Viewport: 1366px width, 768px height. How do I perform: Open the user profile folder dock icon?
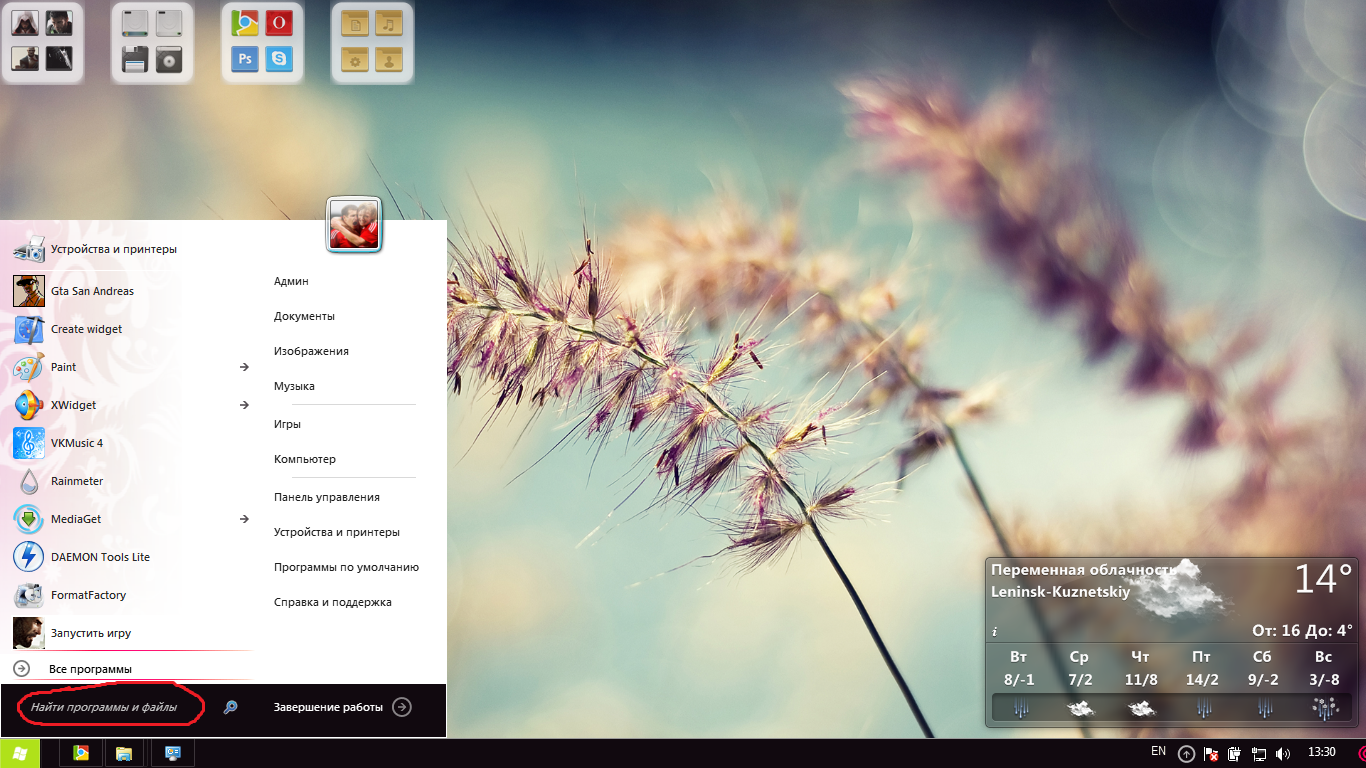[389, 59]
